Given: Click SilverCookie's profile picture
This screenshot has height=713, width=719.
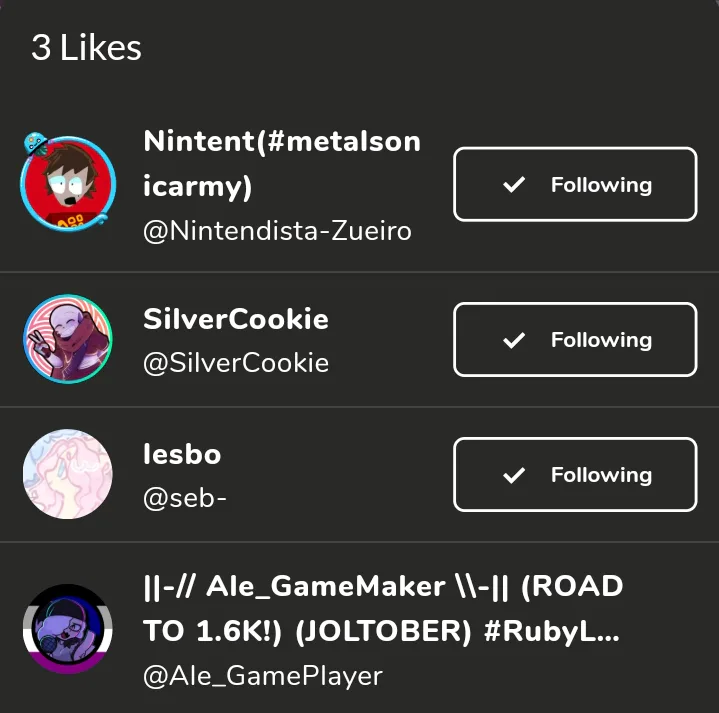Looking at the screenshot, I should tap(68, 340).
